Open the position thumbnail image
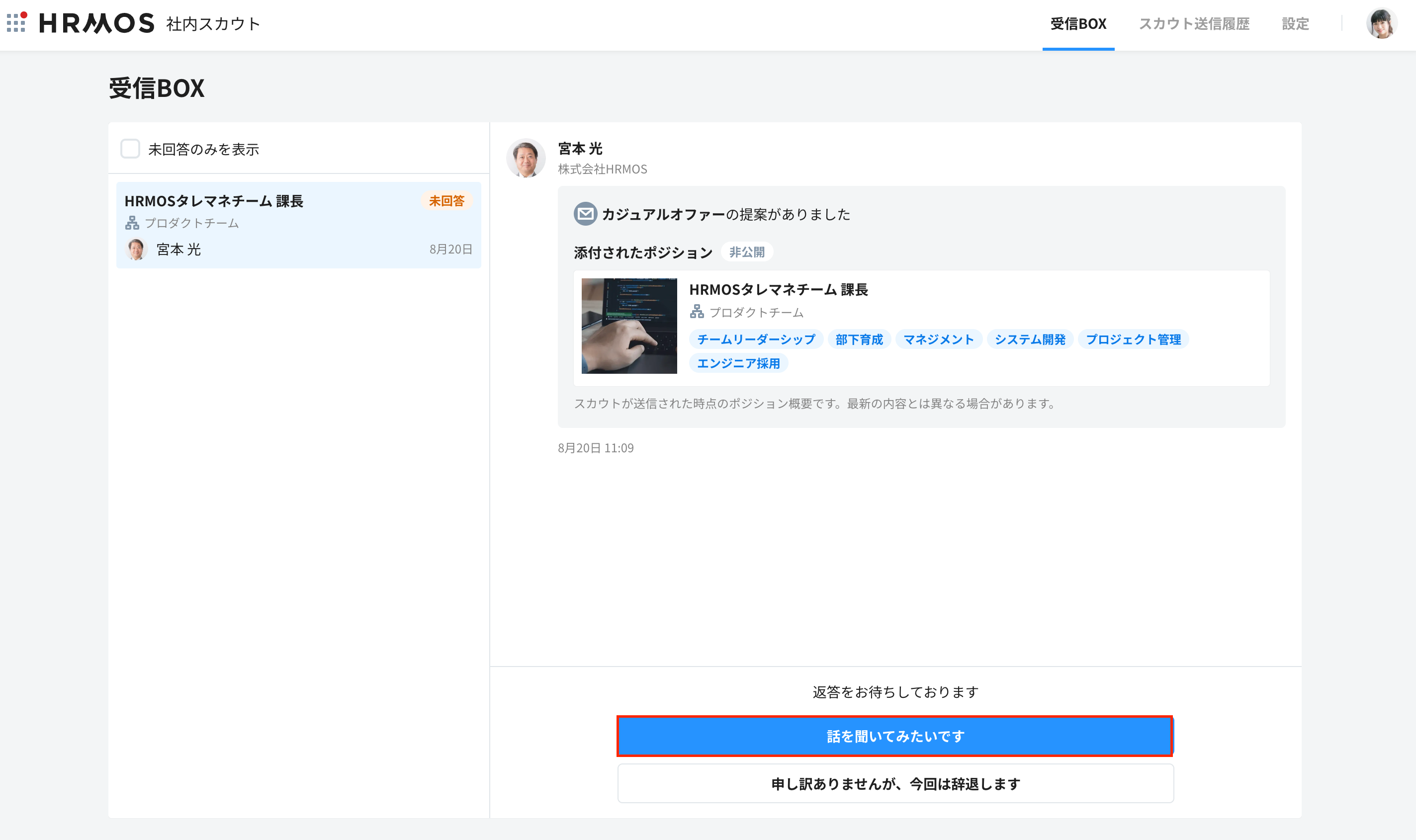The image size is (1416, 840). [x=629, y=326]
